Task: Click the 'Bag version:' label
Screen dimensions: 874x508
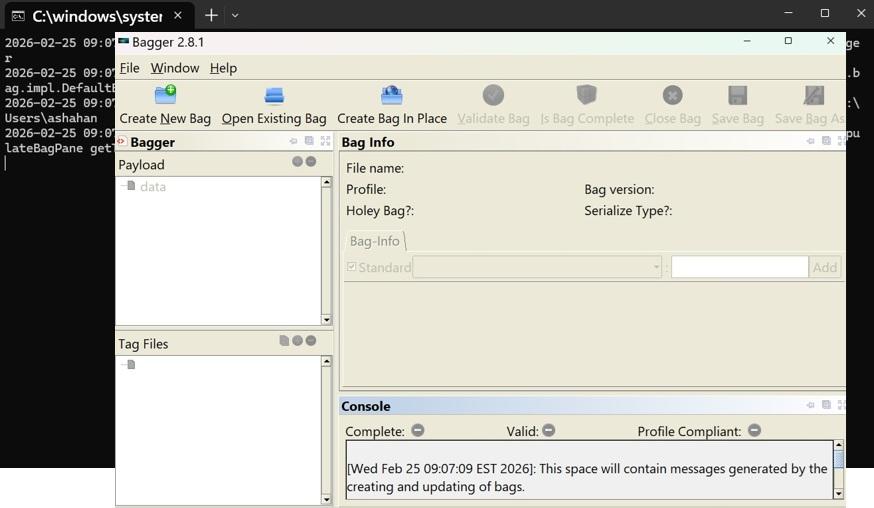Action: click(619, 190)
